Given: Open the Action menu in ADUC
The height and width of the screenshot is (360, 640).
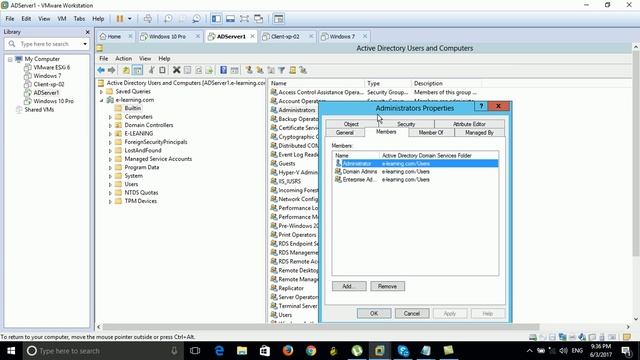Looking at the screenshot, I should [123, 59].
